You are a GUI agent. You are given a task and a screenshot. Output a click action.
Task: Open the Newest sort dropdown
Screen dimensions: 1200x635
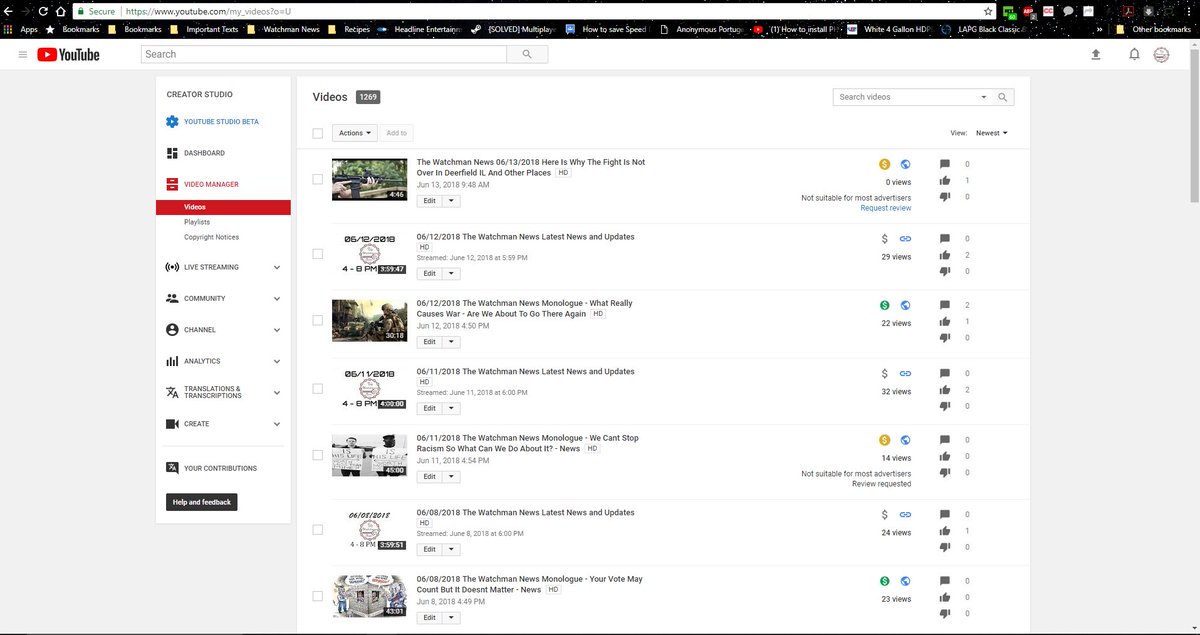pyautogui.click(x=992, y=133)
